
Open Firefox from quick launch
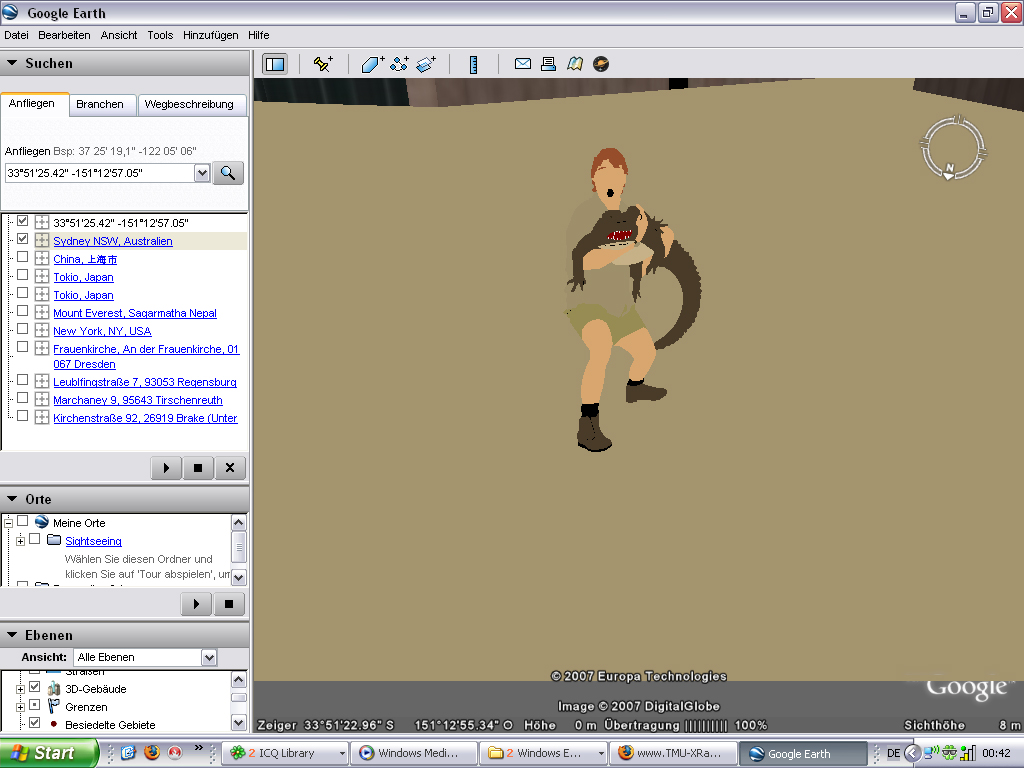152,753
